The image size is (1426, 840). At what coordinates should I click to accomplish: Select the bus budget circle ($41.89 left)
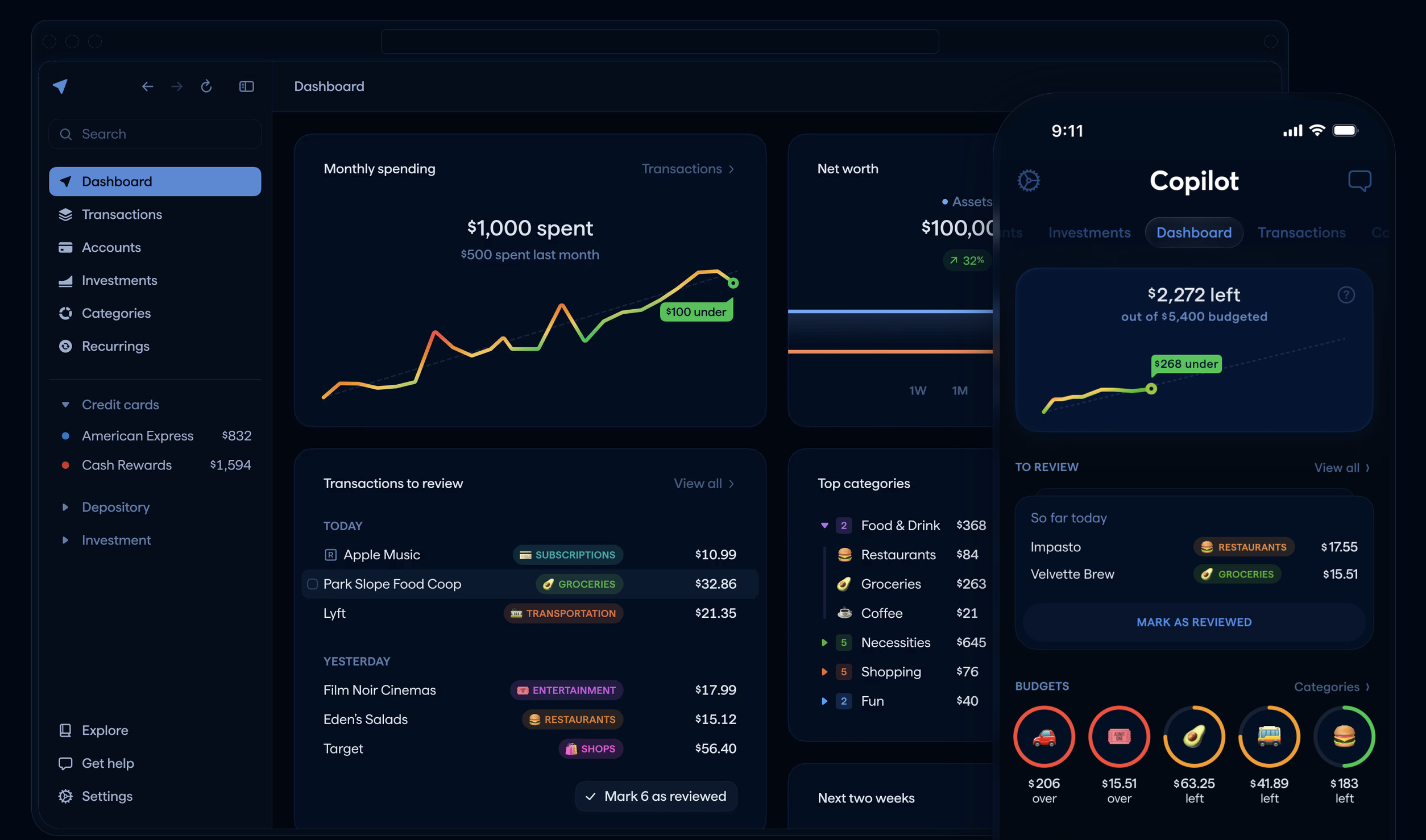pos(1269,737)
